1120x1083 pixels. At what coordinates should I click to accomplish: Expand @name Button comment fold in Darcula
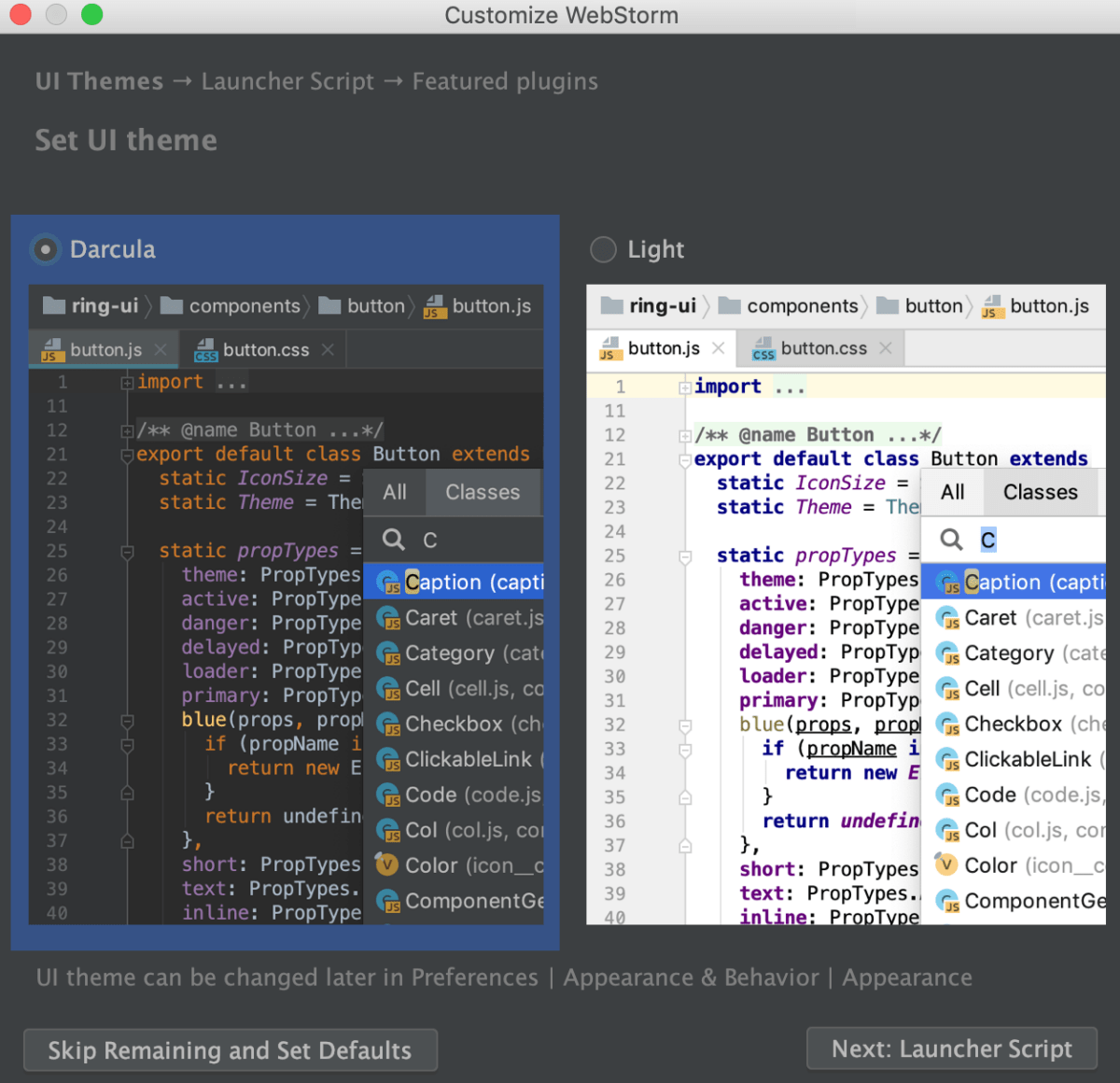point(126,431)
